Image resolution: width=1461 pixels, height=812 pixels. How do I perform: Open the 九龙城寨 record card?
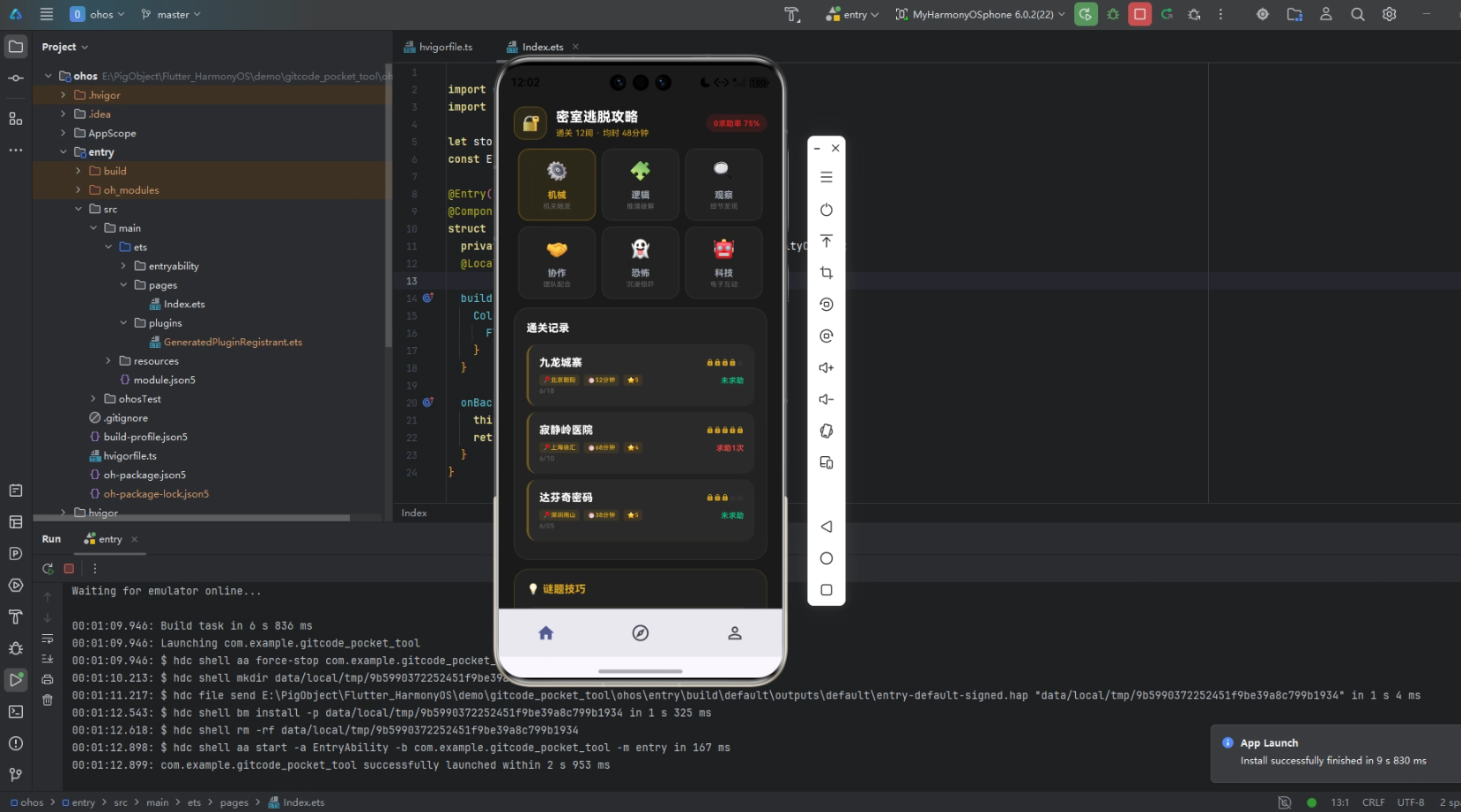tap(641, 374)
